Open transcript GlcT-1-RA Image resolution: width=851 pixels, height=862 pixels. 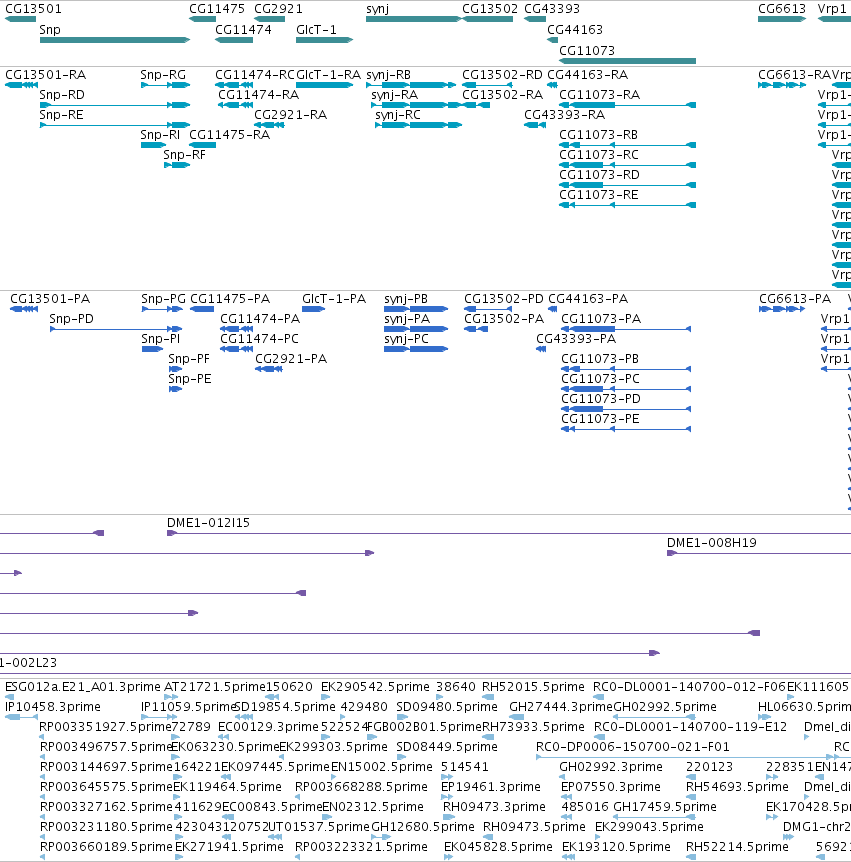tap(324, 85)
